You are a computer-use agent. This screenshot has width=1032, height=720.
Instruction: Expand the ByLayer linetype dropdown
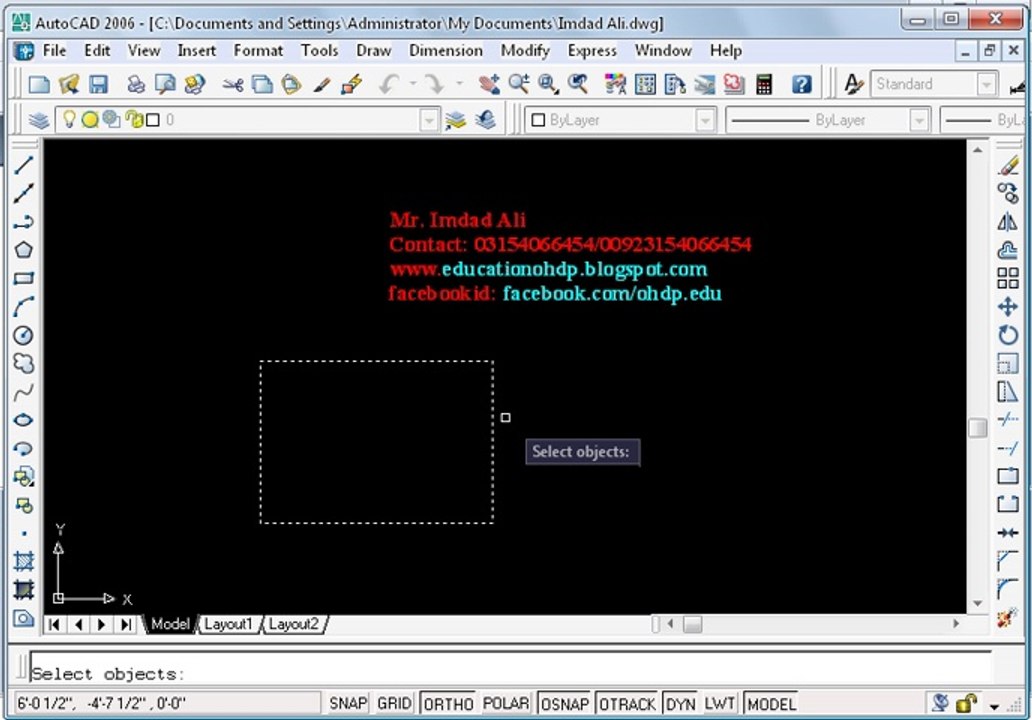[919, 120]
